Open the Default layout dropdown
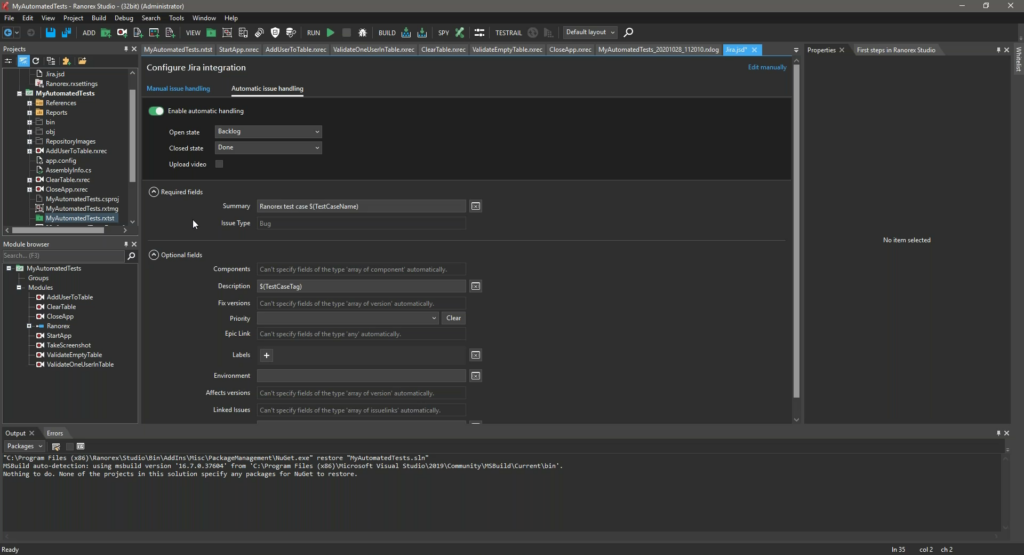 [590, 32]
